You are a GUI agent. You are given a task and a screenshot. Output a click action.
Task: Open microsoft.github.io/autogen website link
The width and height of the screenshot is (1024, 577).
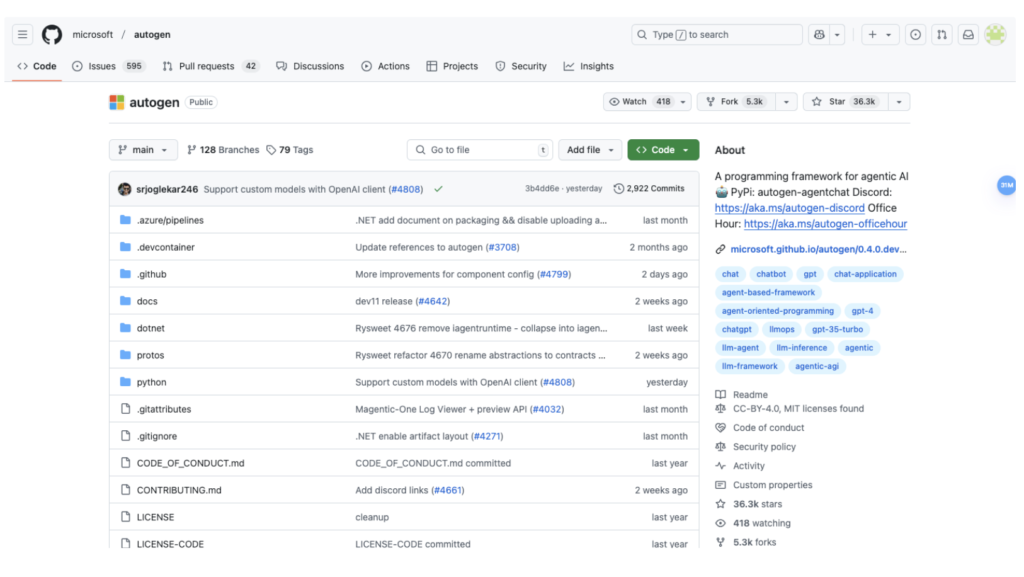(x=818, y=249)
